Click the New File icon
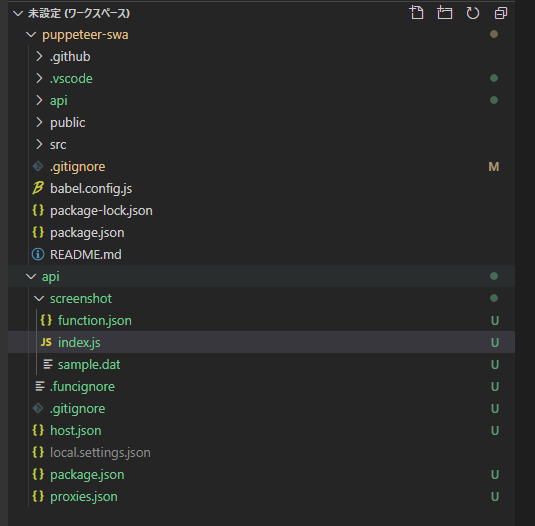The image size is (535, 526). [416, 13]
